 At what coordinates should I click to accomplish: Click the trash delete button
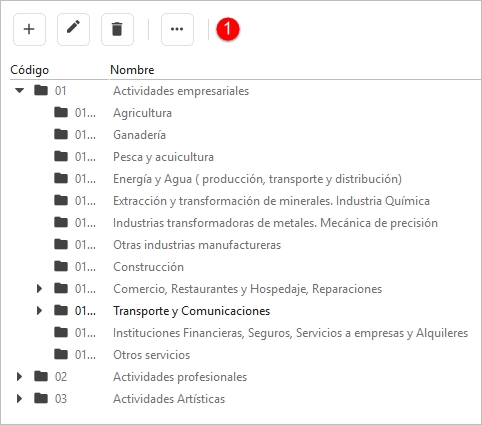point(117,29)
